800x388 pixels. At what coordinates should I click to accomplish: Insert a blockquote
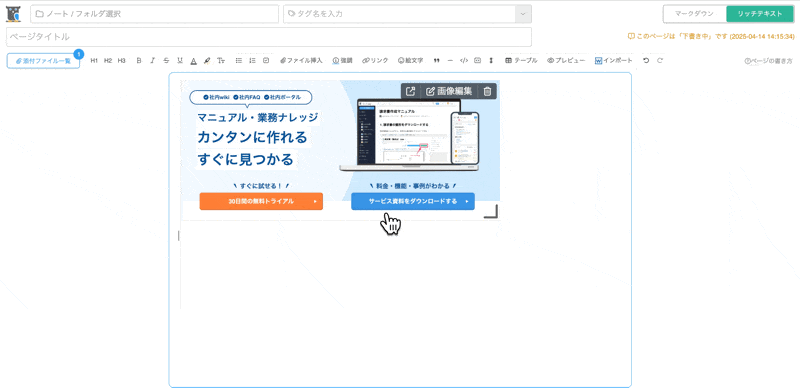(436, 60)
